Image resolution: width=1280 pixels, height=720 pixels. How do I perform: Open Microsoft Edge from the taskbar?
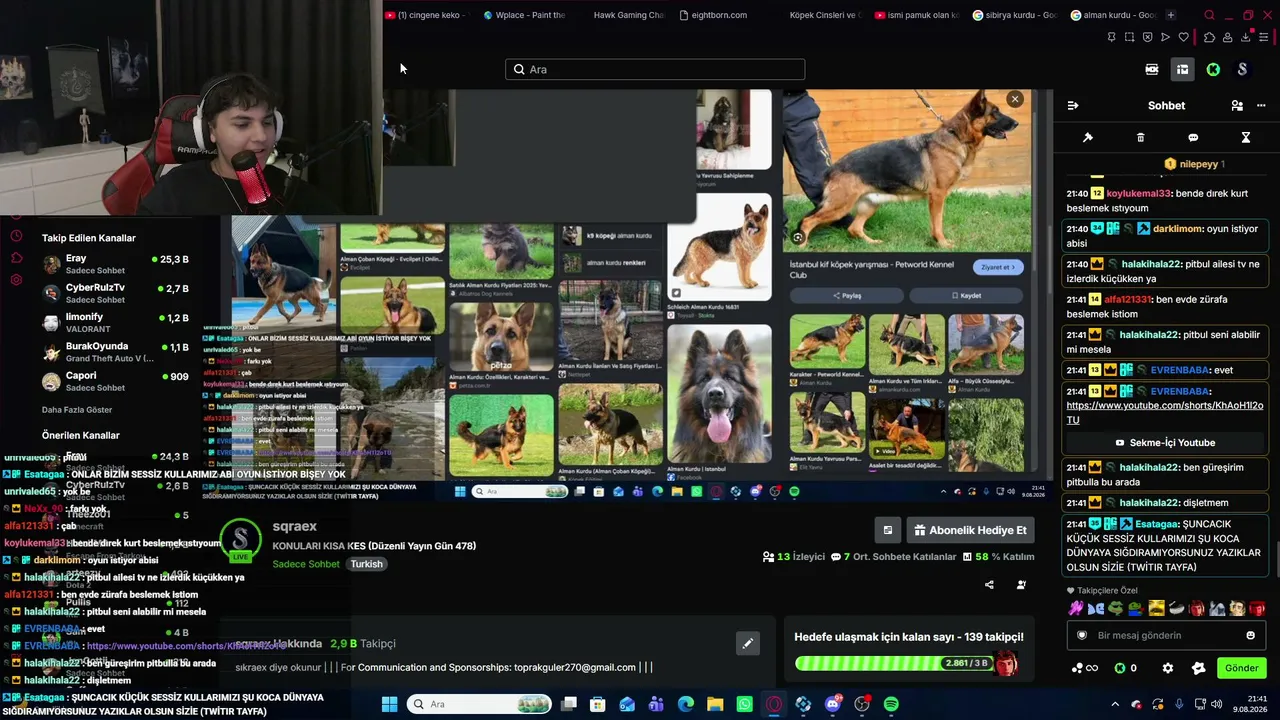tap(686, 704)
